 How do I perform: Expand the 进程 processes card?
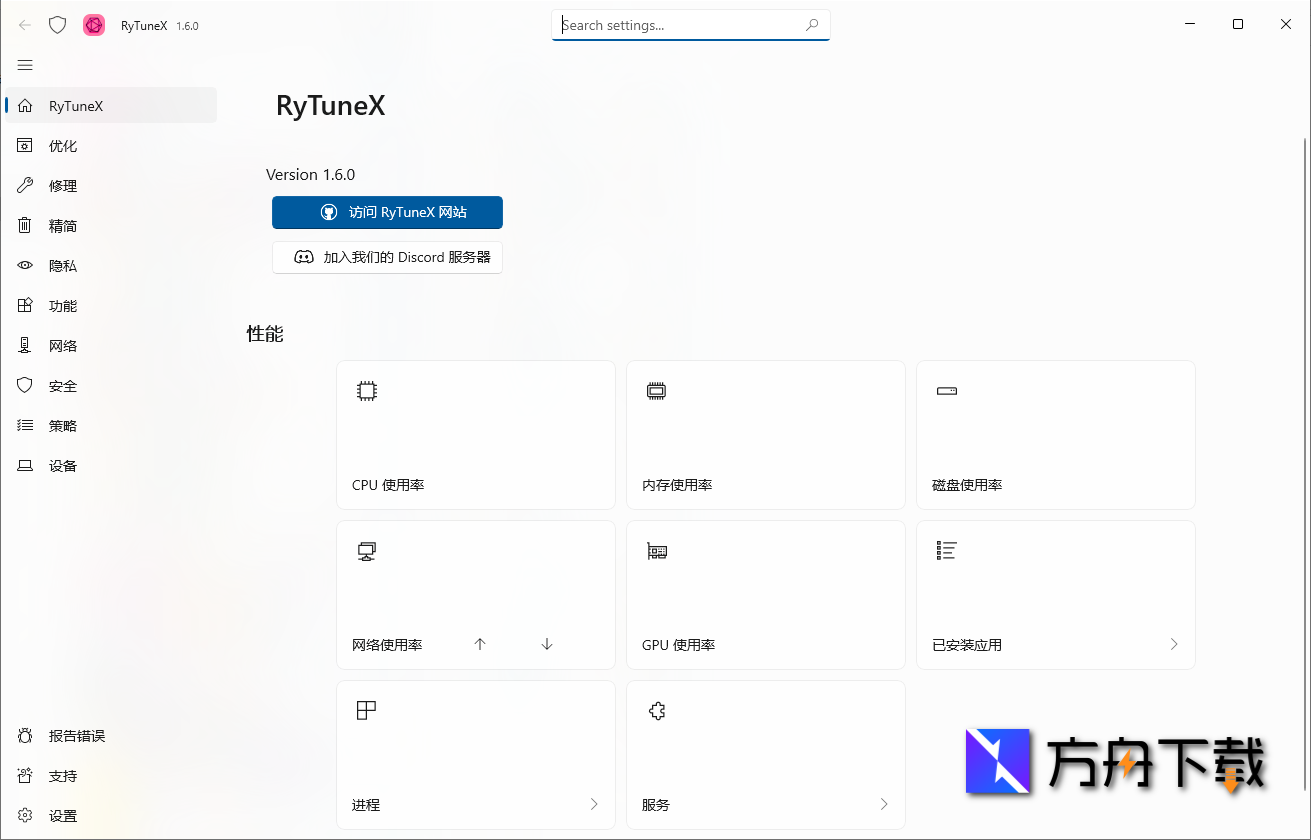point(593,804)
